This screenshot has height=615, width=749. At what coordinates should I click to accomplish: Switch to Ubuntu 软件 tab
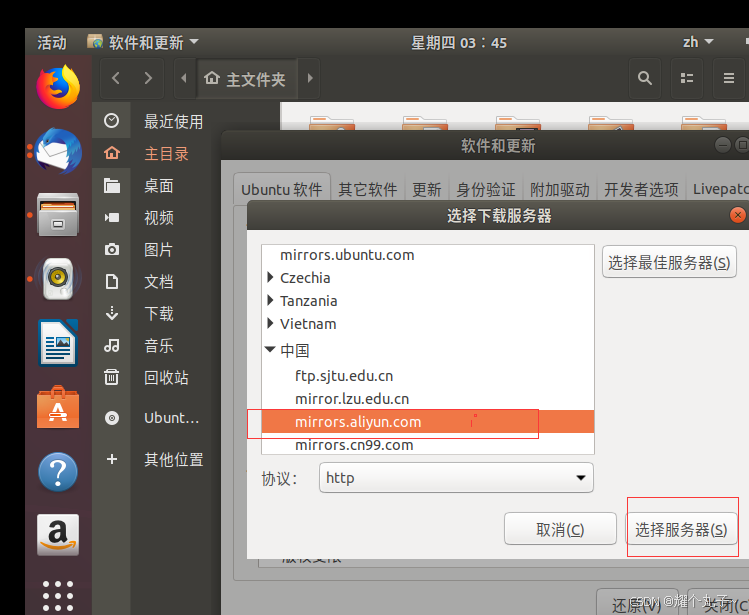click(x=282, y=189)
